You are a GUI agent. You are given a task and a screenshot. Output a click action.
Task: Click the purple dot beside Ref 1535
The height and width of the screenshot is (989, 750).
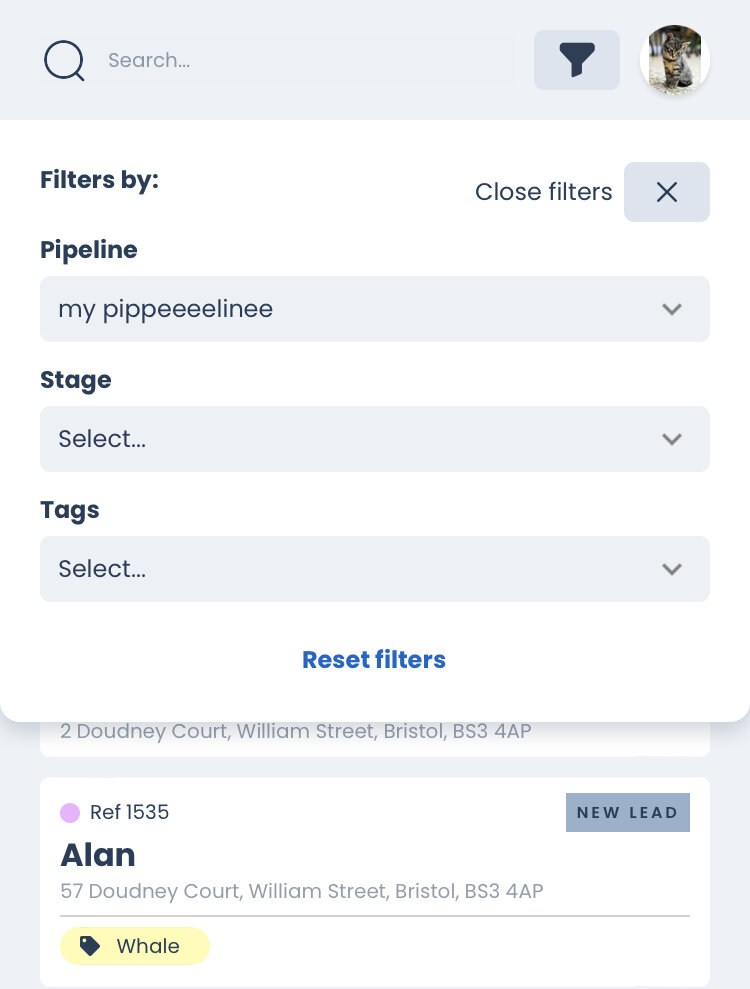70,813
